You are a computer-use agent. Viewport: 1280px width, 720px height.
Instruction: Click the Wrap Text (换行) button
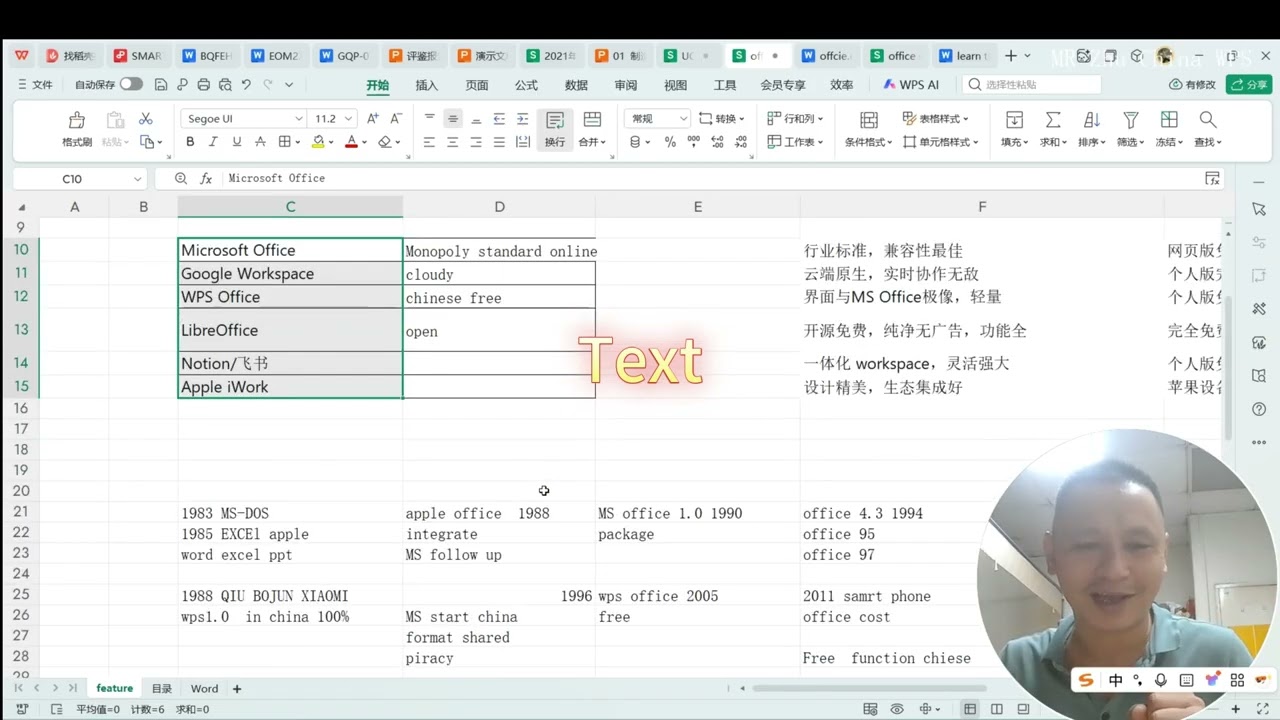point(555,130)
